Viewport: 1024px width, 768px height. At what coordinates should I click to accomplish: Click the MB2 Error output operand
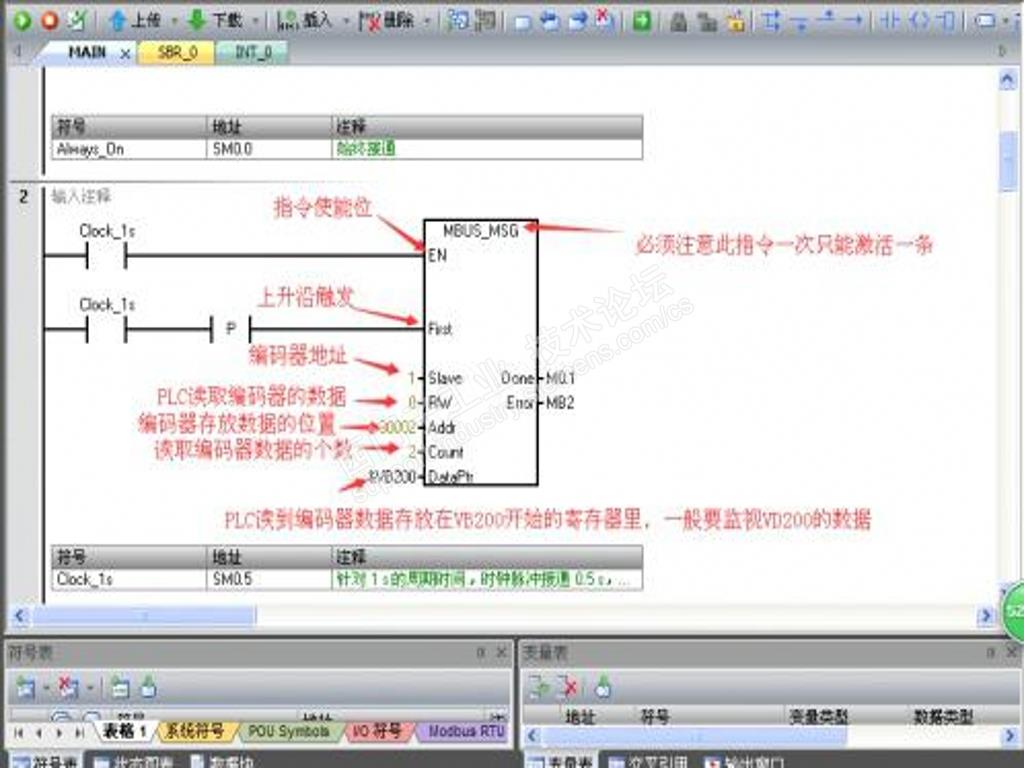560,403
